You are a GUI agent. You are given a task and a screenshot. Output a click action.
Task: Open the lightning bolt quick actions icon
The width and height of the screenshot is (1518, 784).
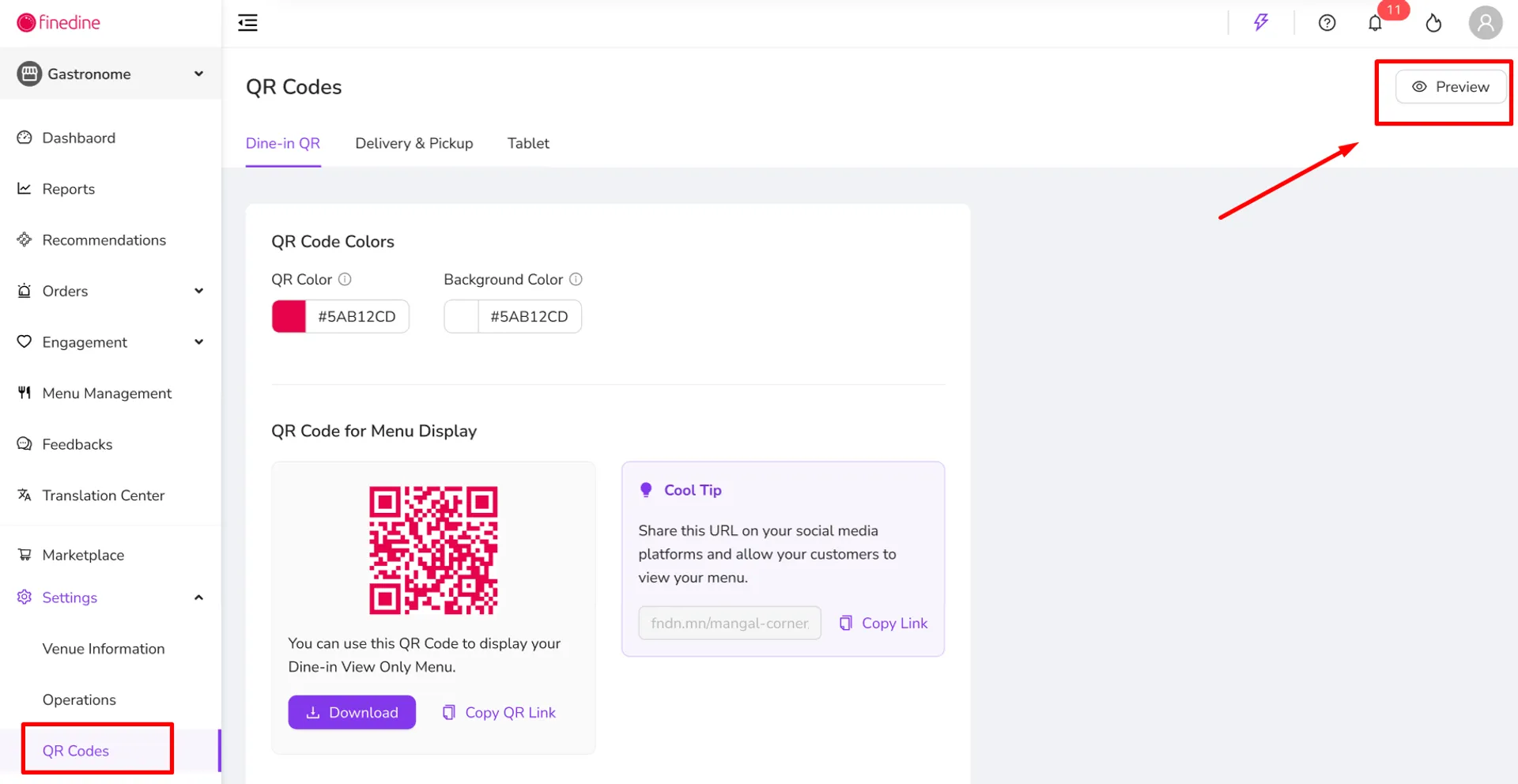(x=1261, y=22)
